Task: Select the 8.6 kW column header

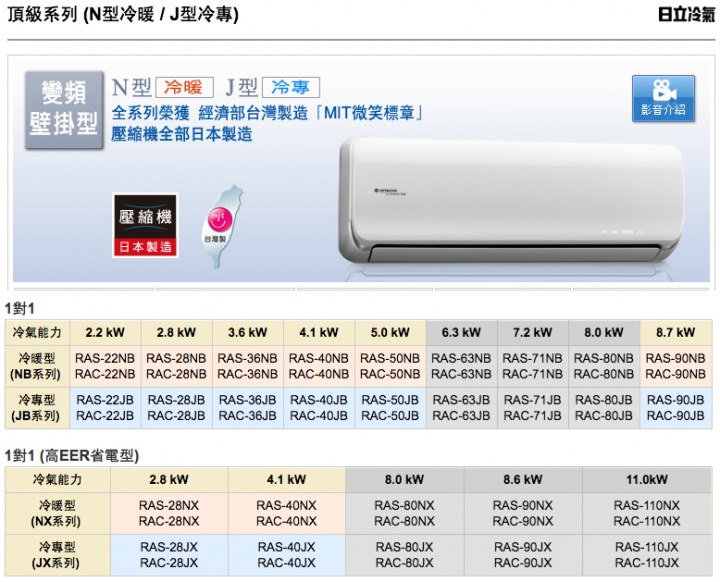Action: pos(523,480)
